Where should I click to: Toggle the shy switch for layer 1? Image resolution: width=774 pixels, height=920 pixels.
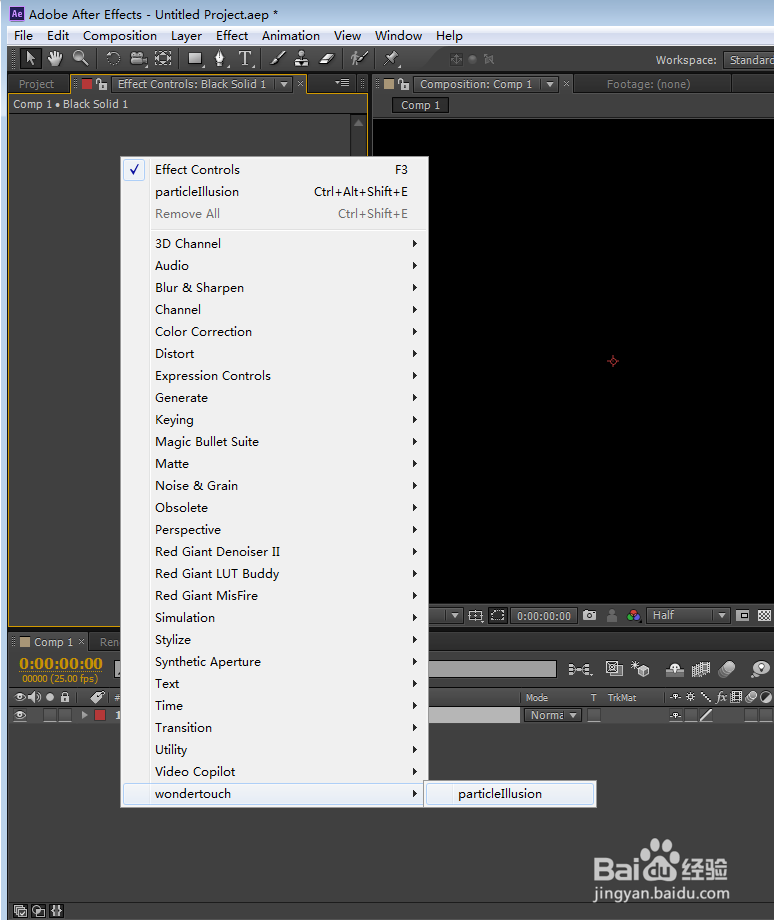[675, 715]
